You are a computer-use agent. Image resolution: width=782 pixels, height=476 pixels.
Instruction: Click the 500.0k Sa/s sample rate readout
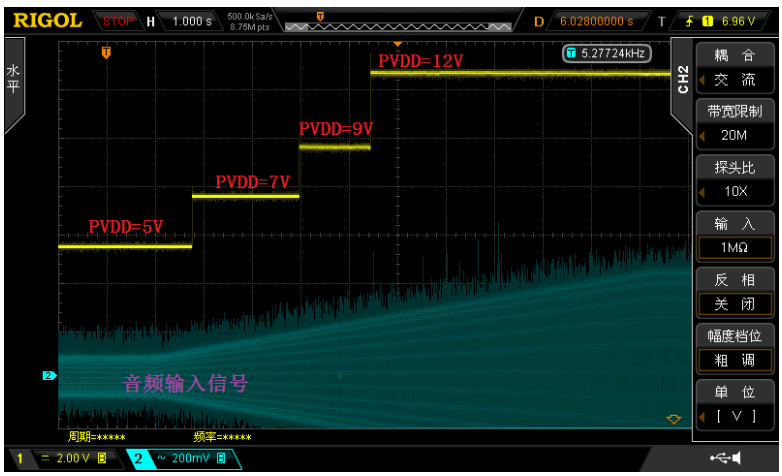point(250,16)
